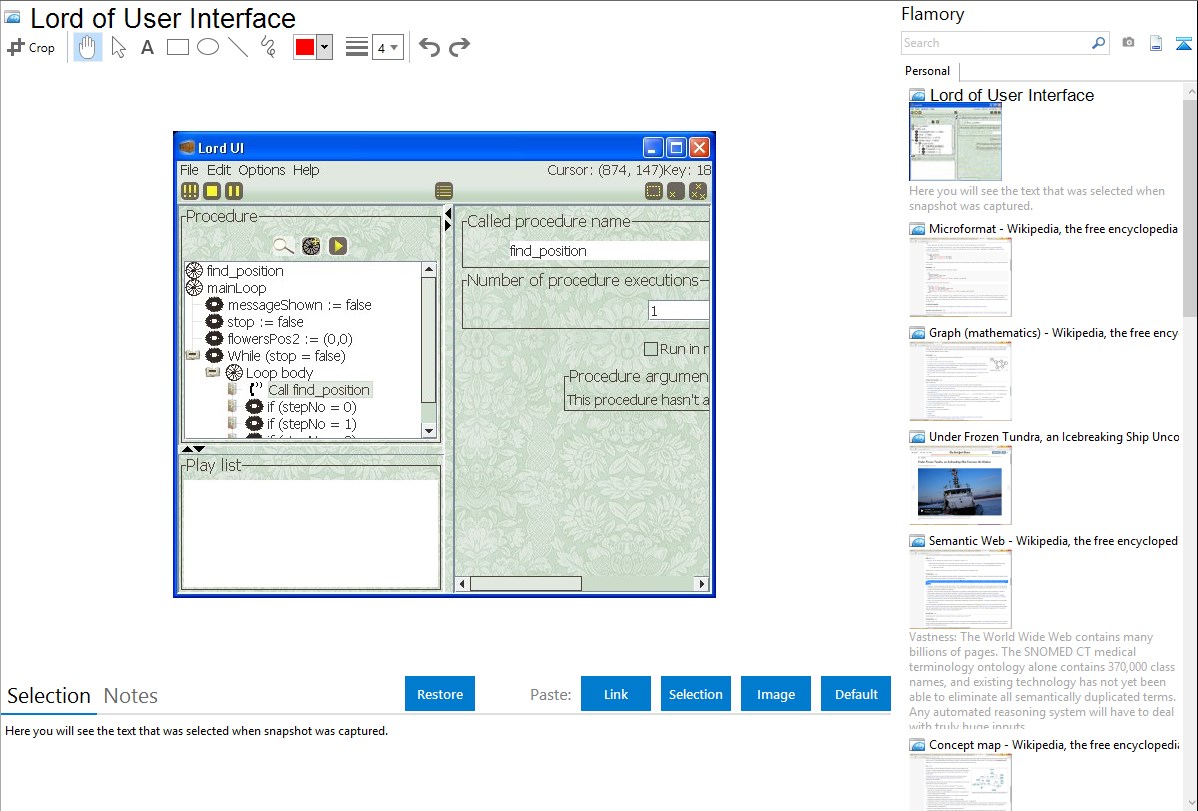Screen dimensions: 1198x811
Task: Redo the annotation
Action: (x=459, y=47)
